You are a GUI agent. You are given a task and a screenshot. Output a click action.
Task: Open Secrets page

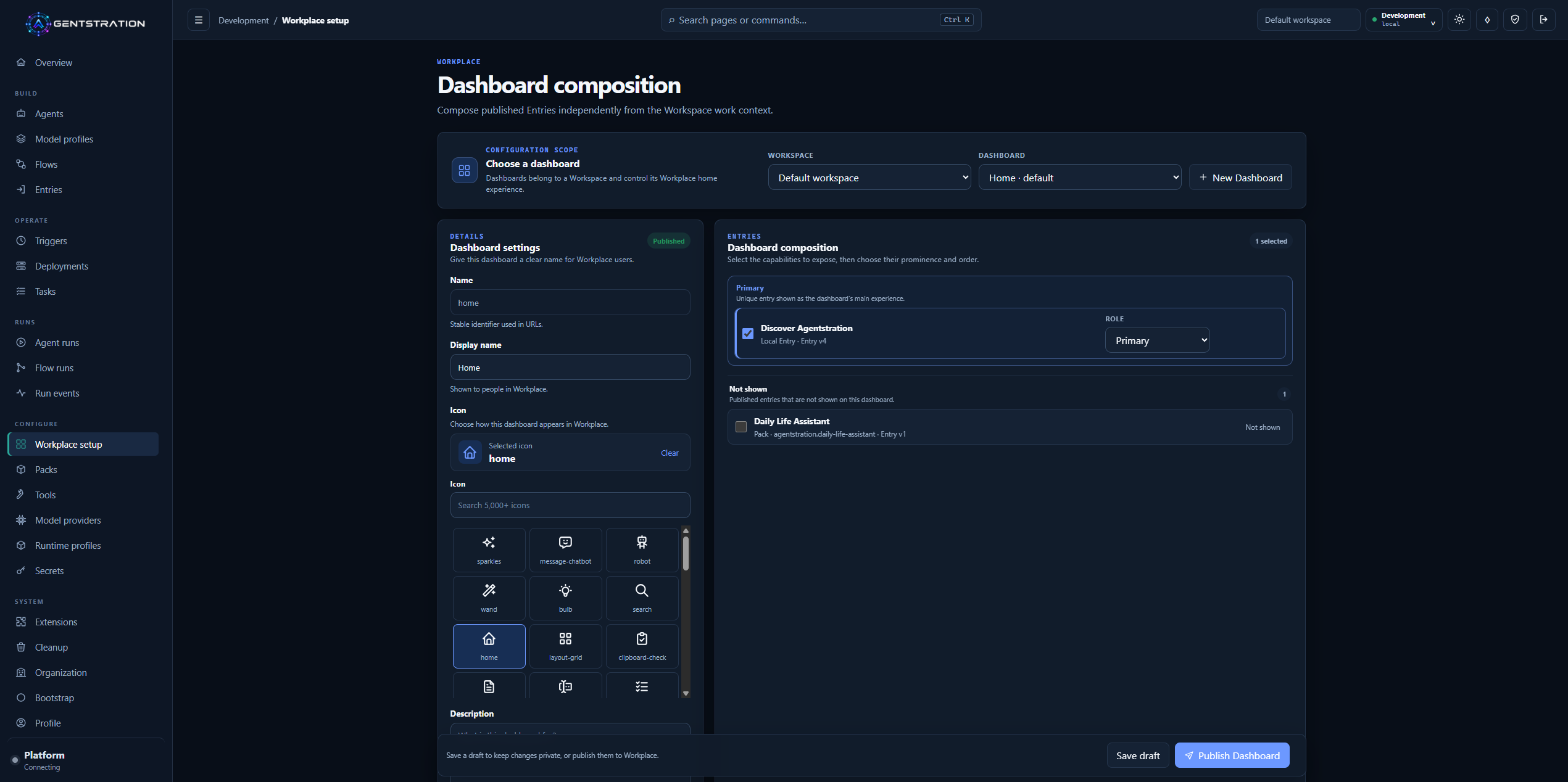83,570
